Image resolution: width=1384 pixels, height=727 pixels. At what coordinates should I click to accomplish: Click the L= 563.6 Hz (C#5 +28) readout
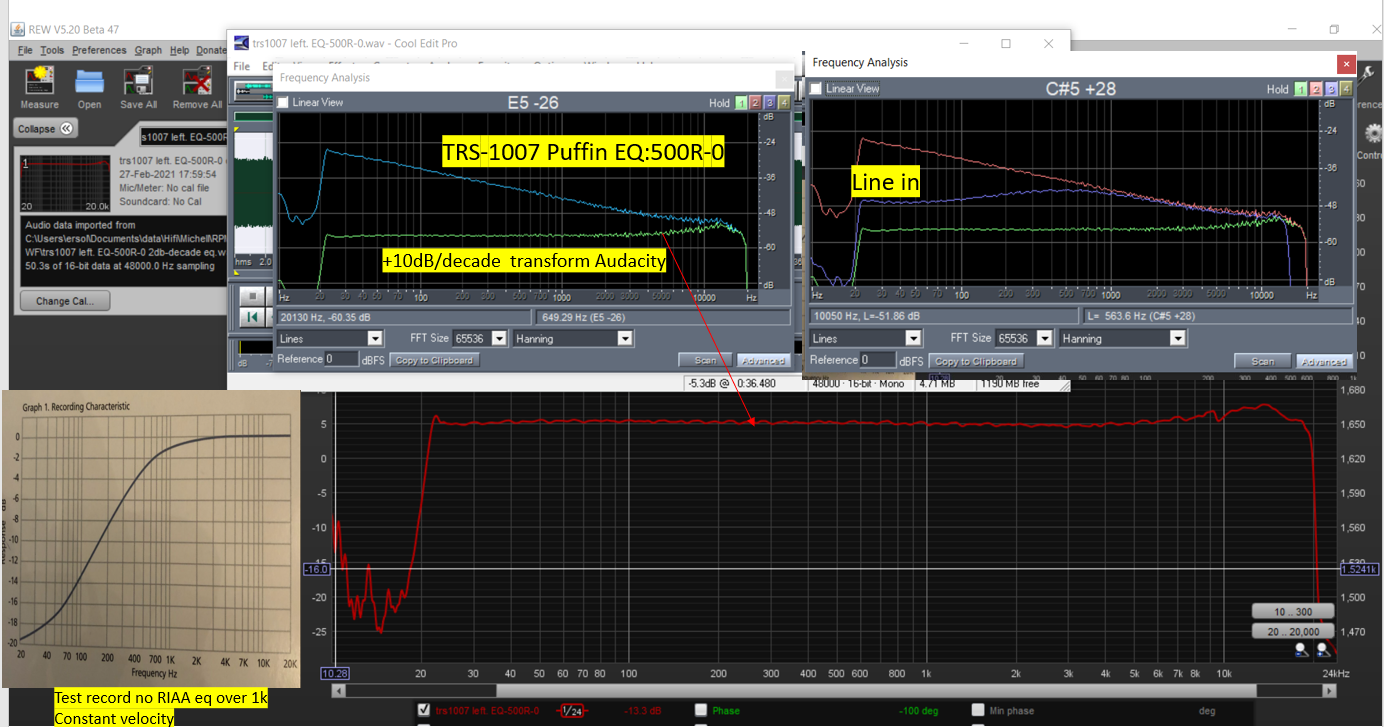tap(1217, 316)
